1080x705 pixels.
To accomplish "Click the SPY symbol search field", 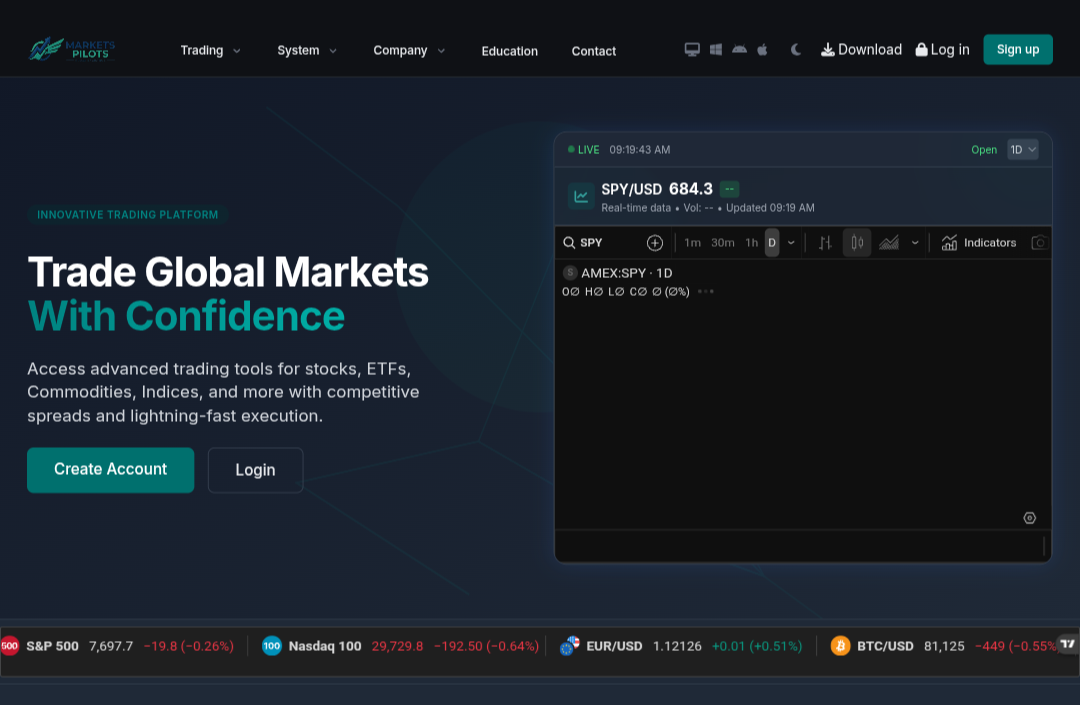I will (599, 242).
